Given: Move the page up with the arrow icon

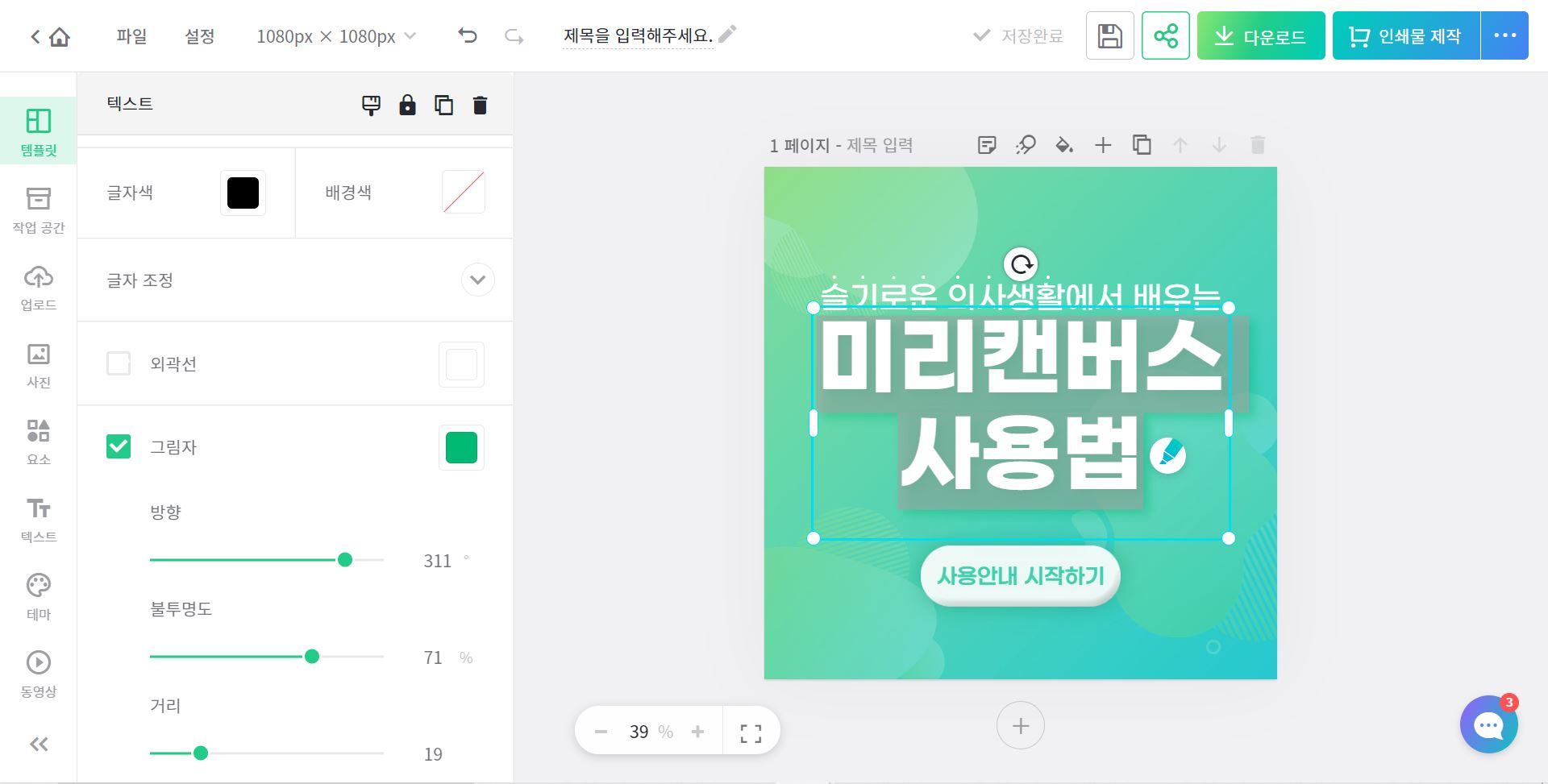Looking at the screenshot, I should (x=1180, y=145).
